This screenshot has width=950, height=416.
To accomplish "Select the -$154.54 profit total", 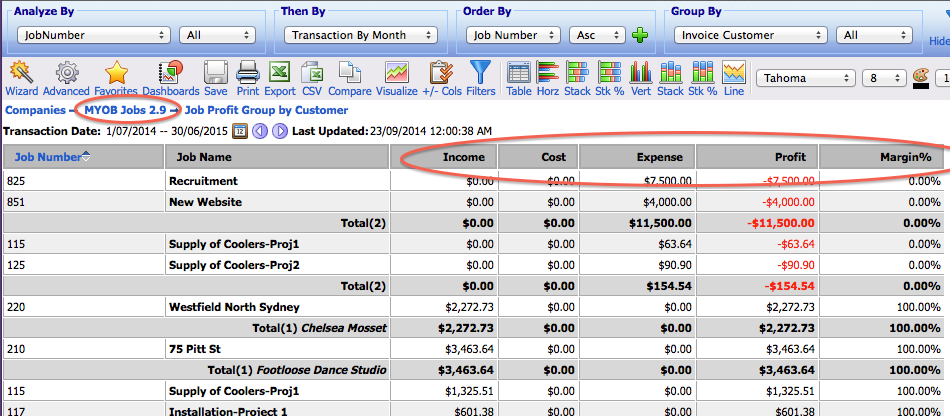I will 789,286.
